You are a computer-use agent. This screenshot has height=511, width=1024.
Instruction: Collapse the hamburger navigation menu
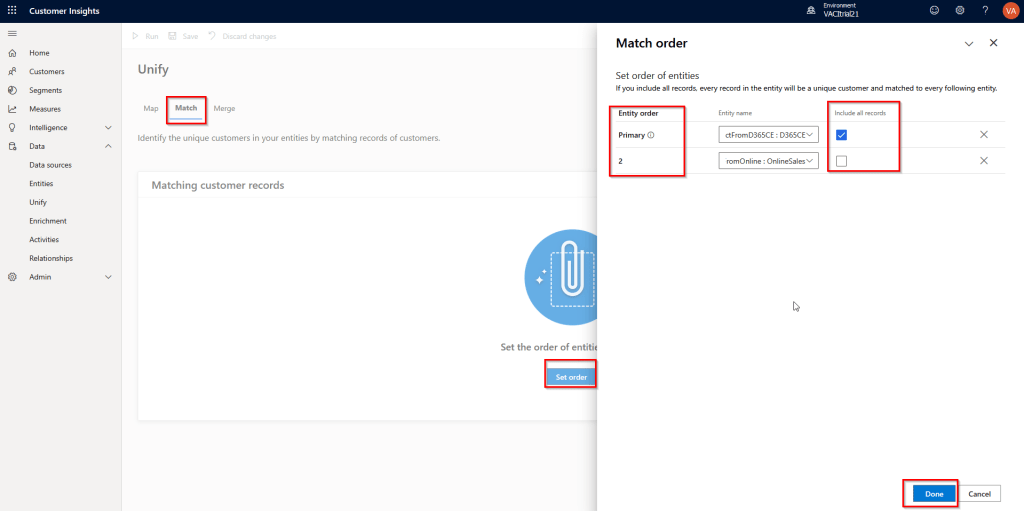12,34
